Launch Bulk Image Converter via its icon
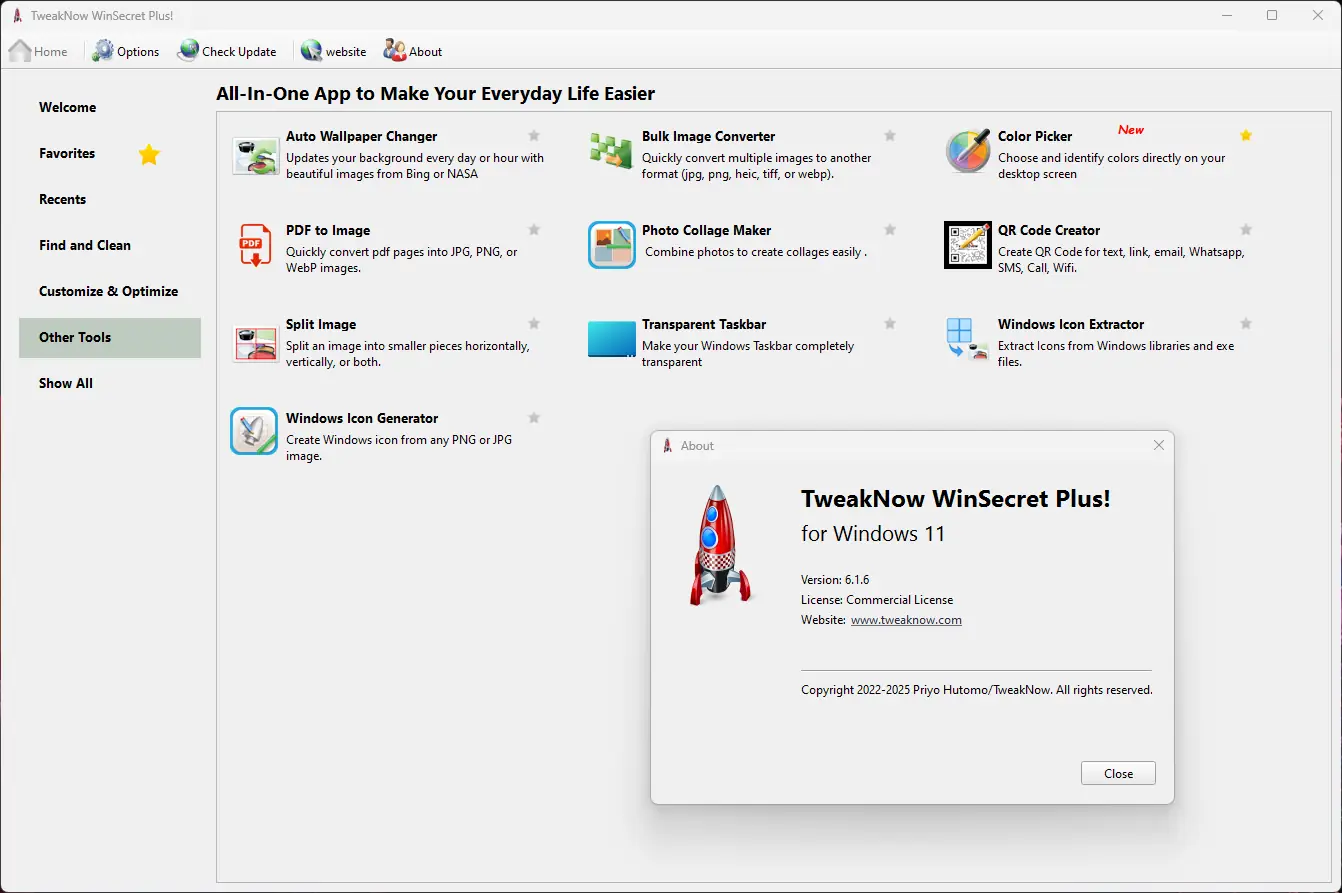The width and height of the screenshot is (1342, 893). point(611,151)
